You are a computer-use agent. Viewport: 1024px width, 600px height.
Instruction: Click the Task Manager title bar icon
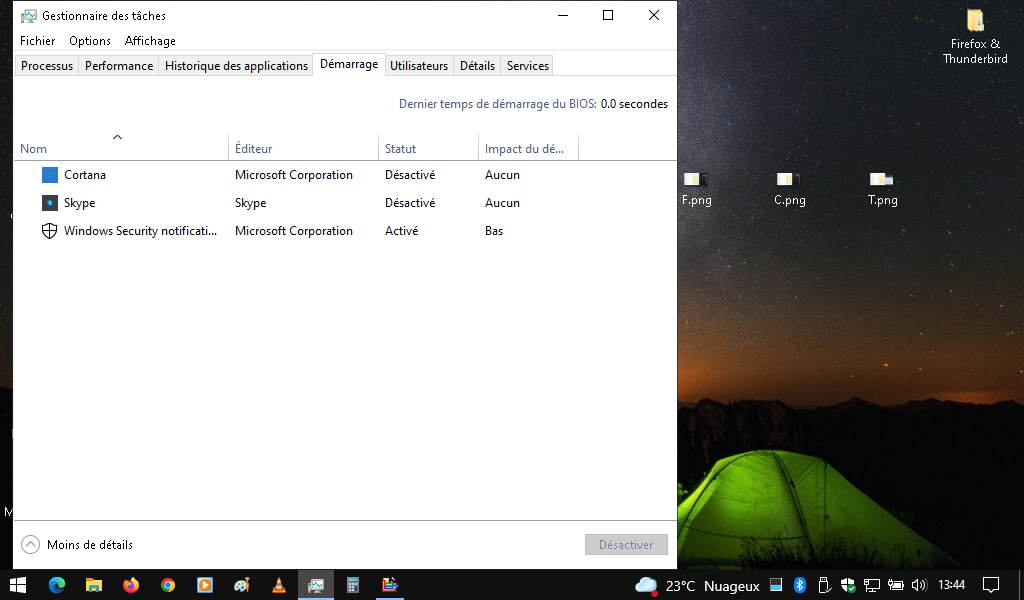(29, 16)
